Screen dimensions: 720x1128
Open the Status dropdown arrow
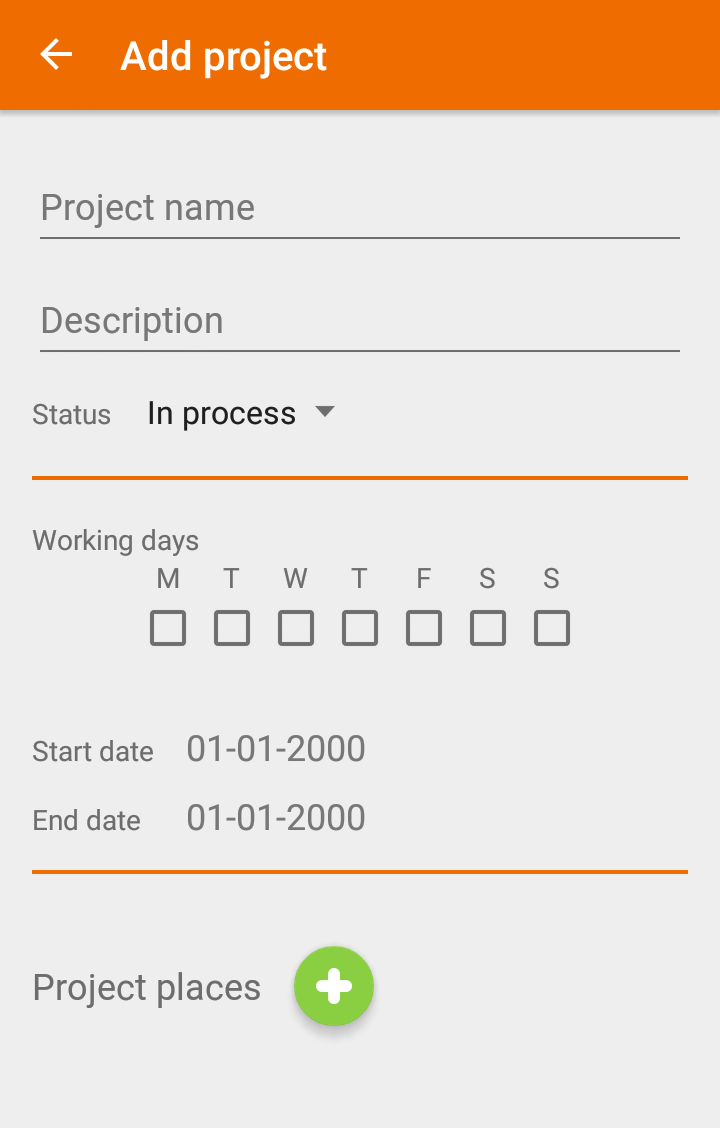(x=324, y=412)
